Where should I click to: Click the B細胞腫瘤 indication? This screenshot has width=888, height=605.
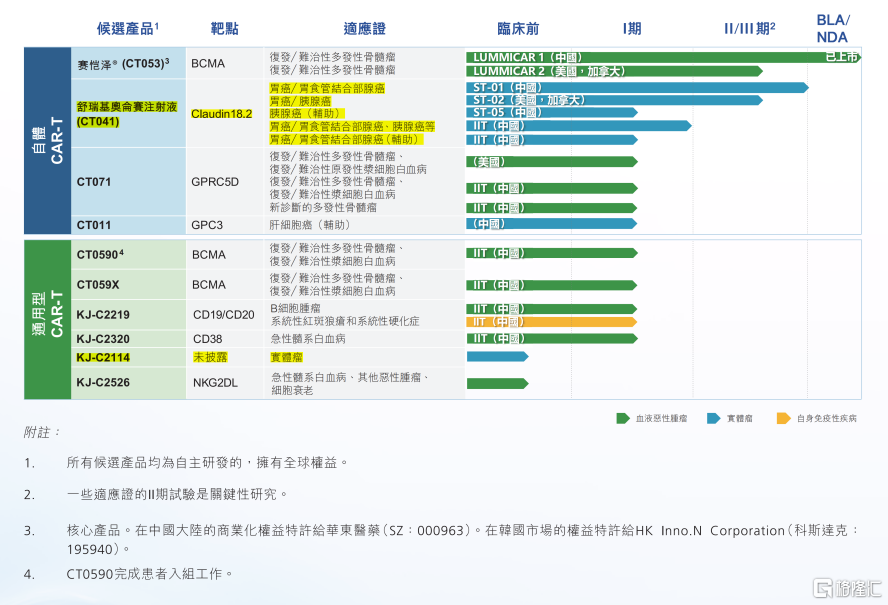pos(296,308)
